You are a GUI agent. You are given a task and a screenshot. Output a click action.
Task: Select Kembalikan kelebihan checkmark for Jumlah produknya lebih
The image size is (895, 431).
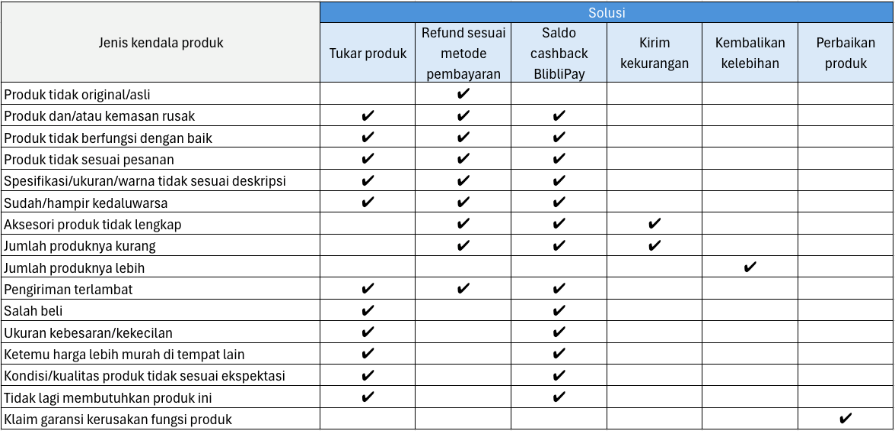pos(750,267)
